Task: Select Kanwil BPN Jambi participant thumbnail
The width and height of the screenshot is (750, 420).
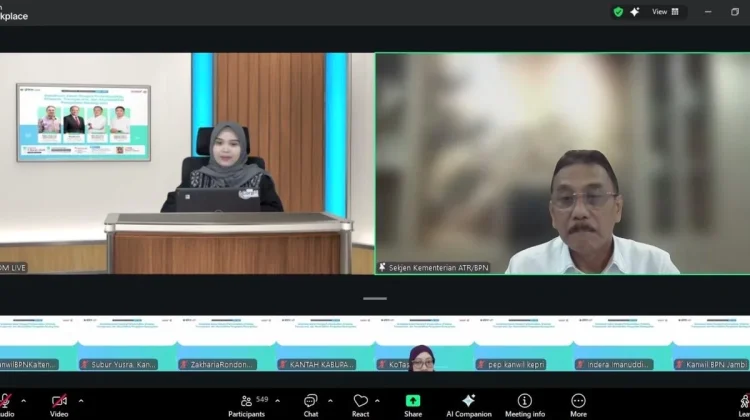Action: (x=711, y=344)
